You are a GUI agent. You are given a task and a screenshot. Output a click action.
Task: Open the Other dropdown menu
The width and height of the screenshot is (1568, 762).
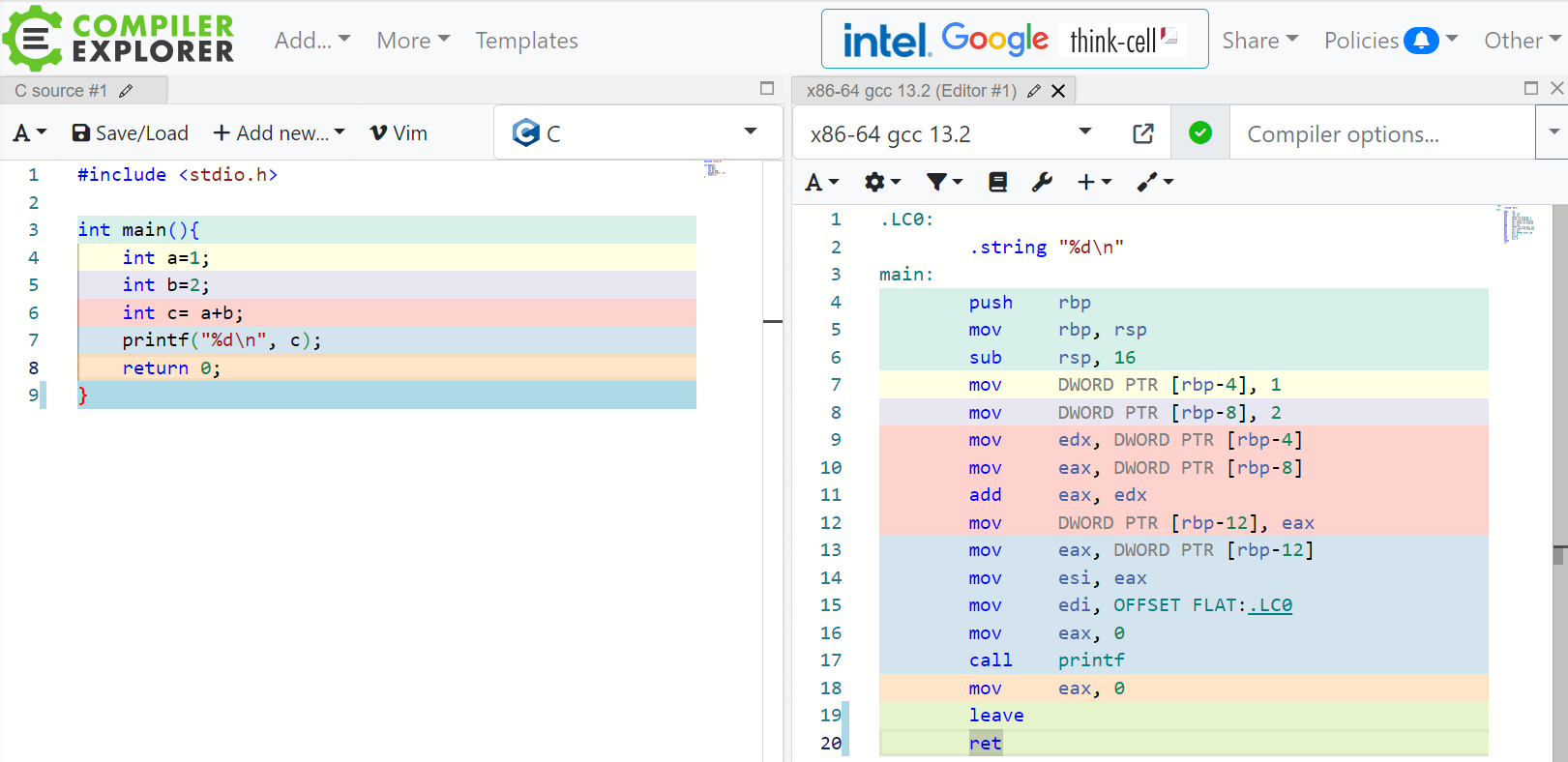pos(1522,41)
